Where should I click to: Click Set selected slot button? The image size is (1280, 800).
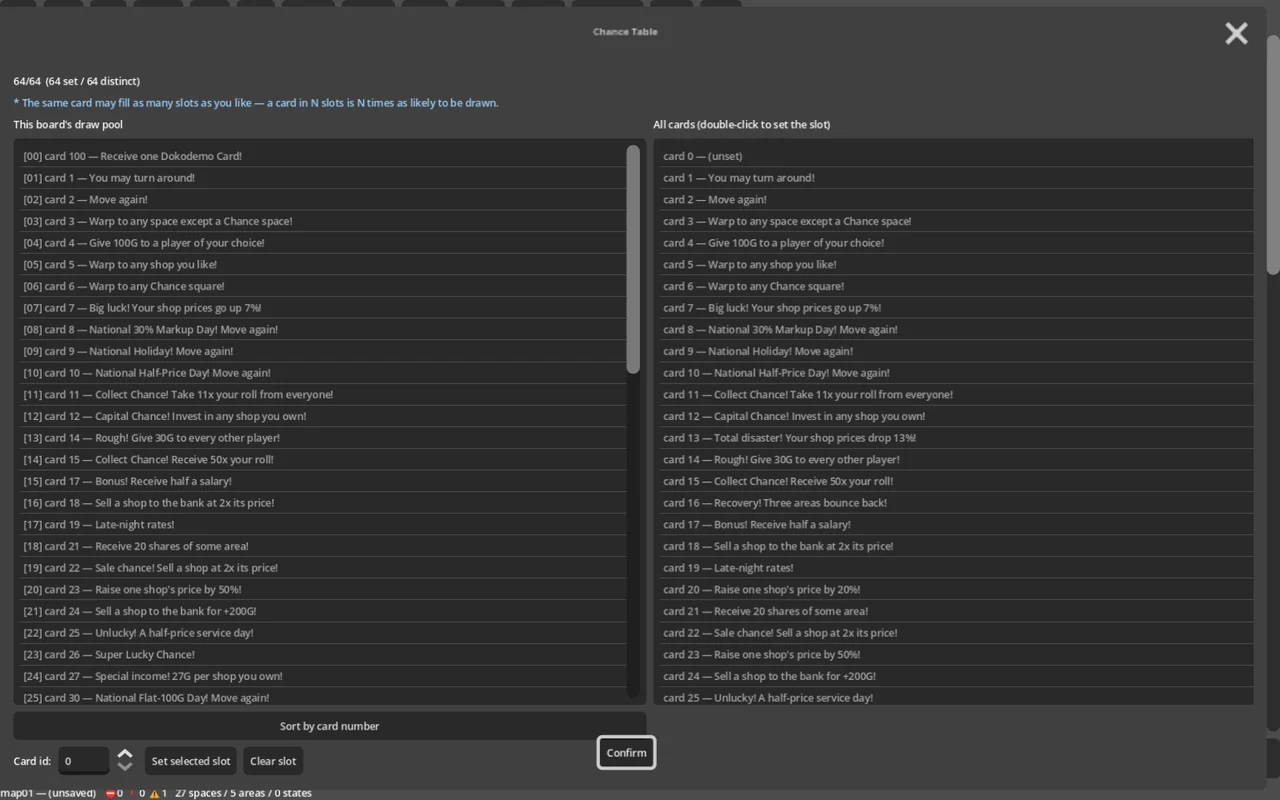pyautogui.click(x=191, y=761)
